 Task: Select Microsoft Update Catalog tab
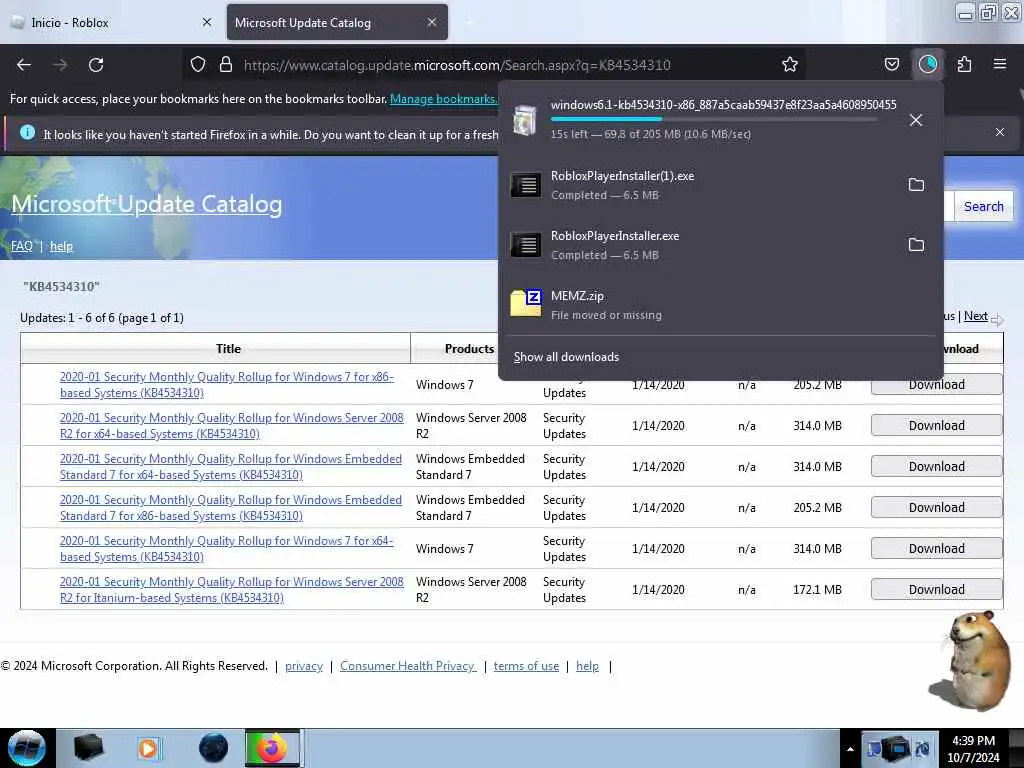[x=337, y=22]
